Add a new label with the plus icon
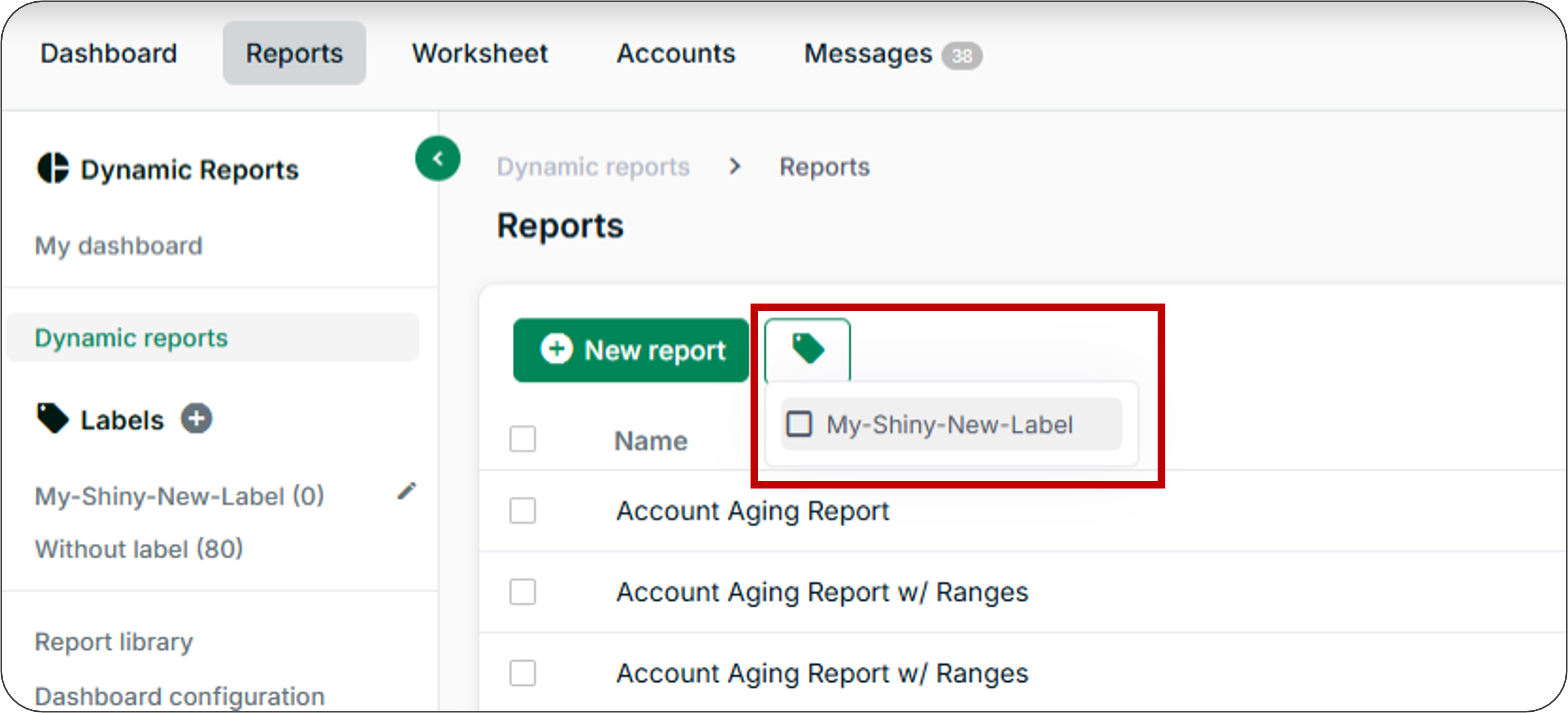The height and width of the screenshot is (713, 1568). pyautogui.click(x=196, y=419)
